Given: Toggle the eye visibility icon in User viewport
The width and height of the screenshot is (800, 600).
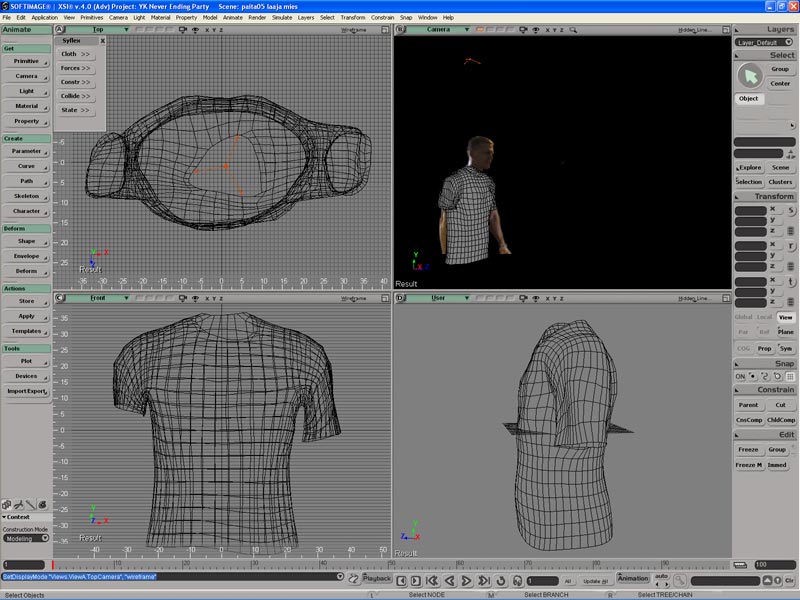Looking at the screenshot, I should click(536, 298).
